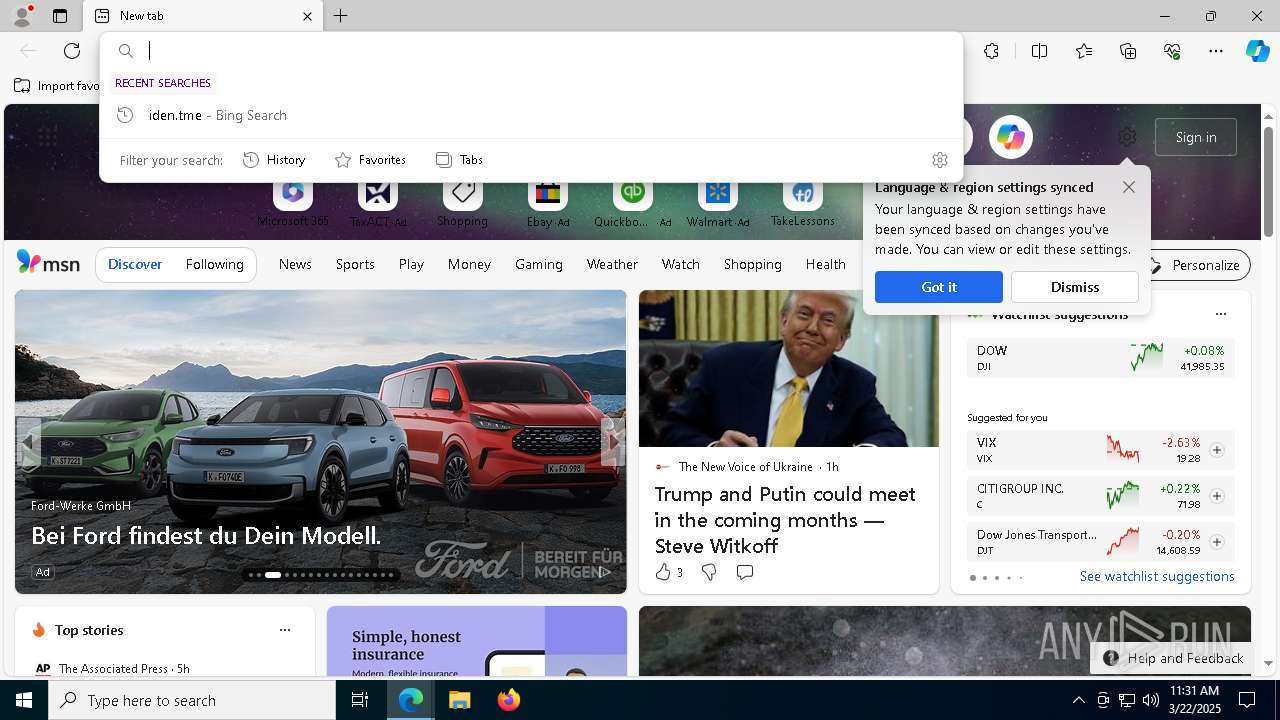Image resolution: width=1280 pixels, height=720 pixels.
Task: Open the News menu item
Action: [295, 264]
